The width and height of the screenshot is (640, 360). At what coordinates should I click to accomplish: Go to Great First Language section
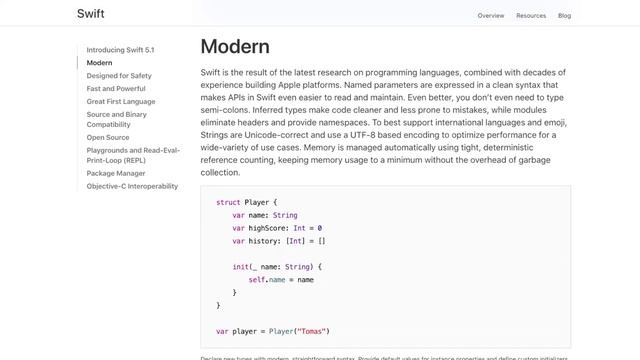coord(121,102)
